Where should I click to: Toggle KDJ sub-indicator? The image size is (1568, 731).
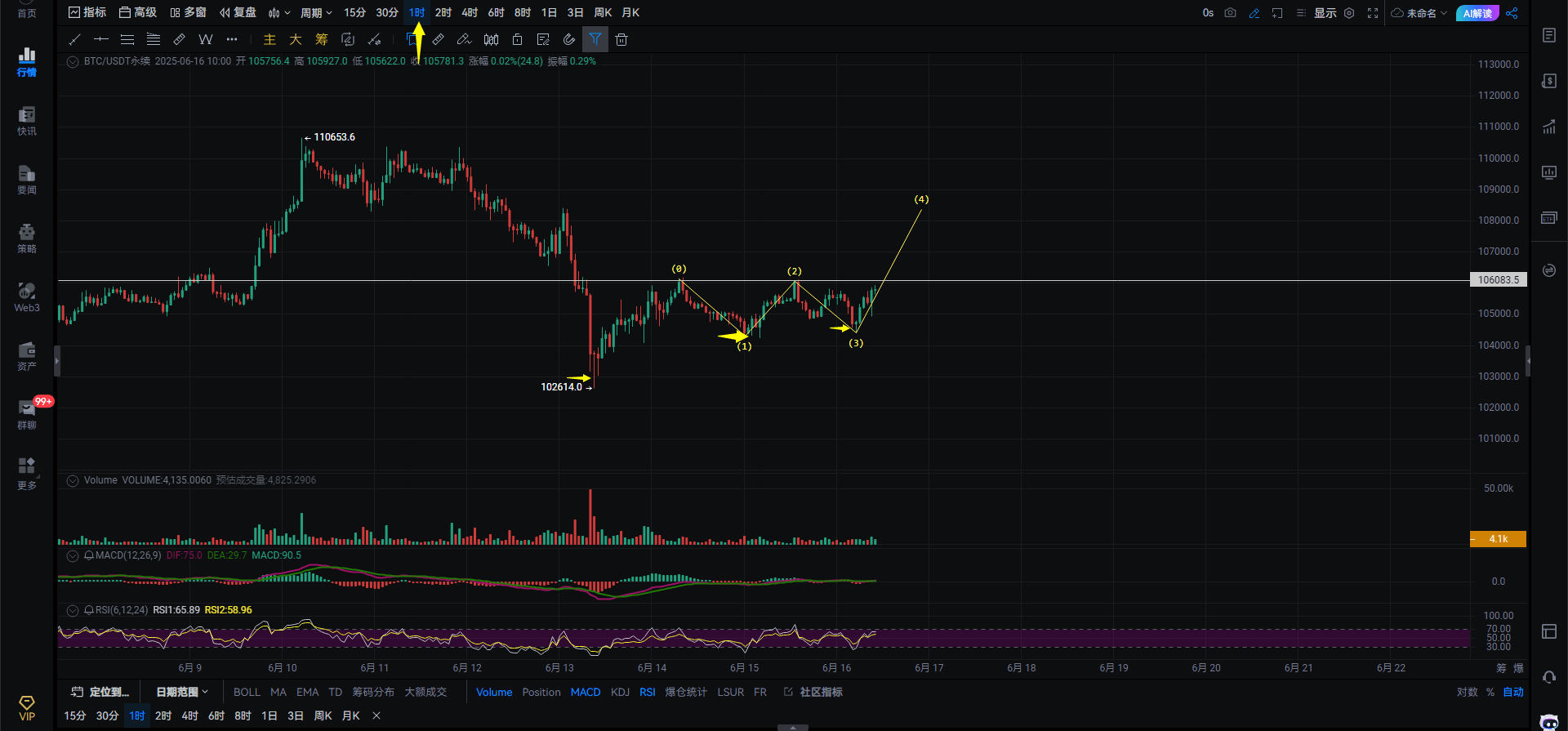(621, 692)
